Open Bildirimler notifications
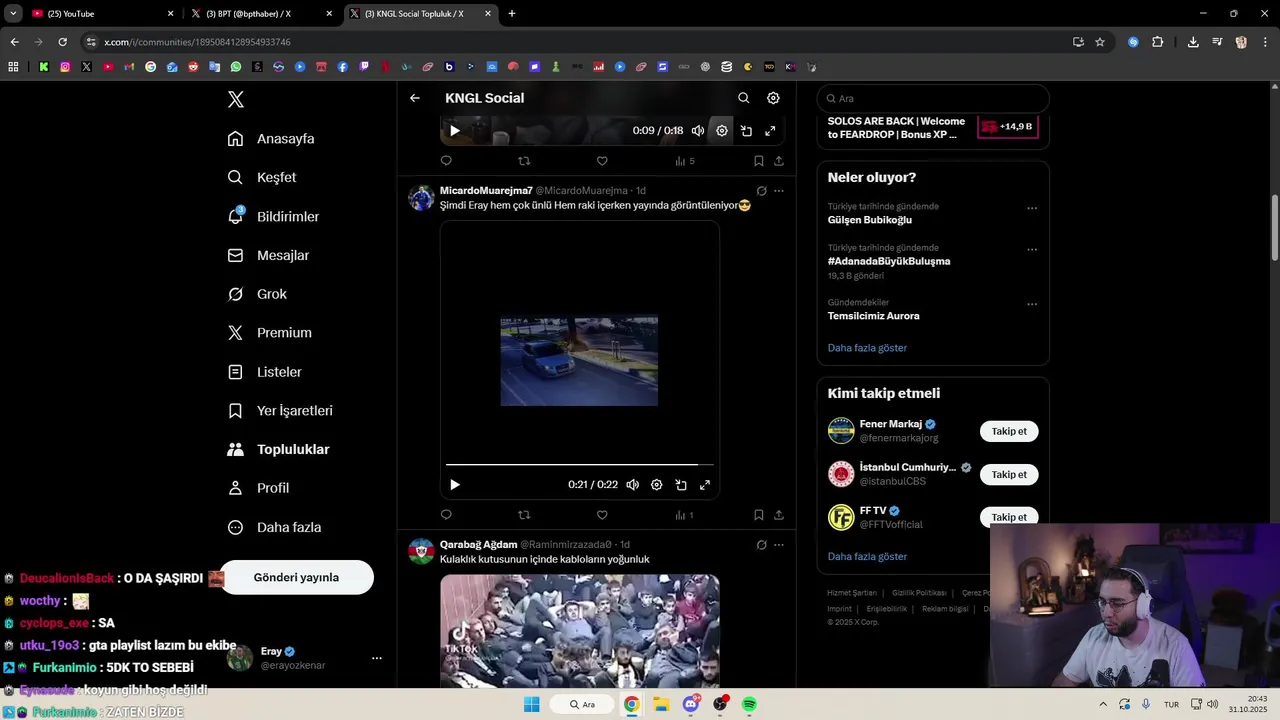1280x720 pixels. 273,216
